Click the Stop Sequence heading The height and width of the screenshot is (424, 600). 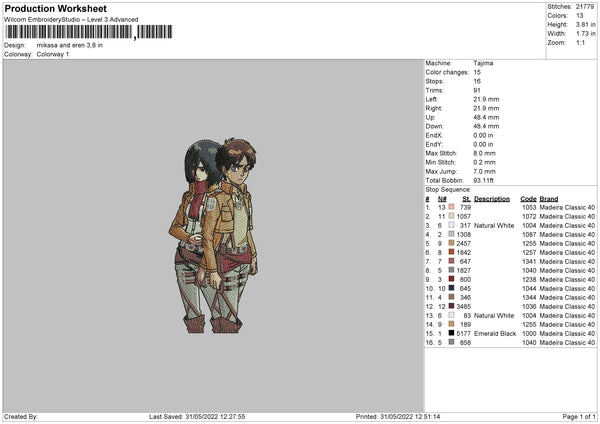coord(448,190)
